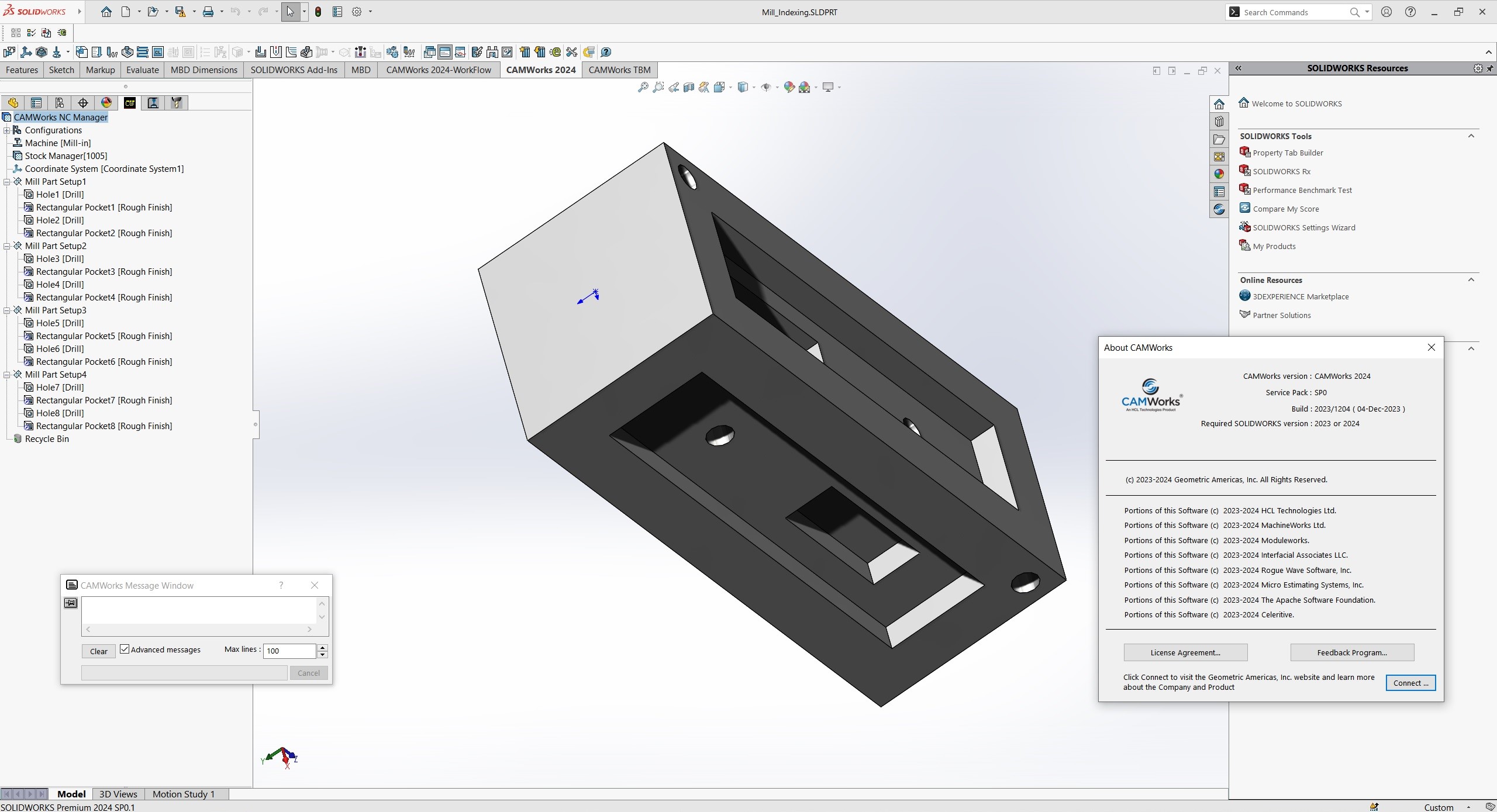Click the Rebuild traffic light icon
This screenshot has height=812, width=1497.
click(318, 12)
